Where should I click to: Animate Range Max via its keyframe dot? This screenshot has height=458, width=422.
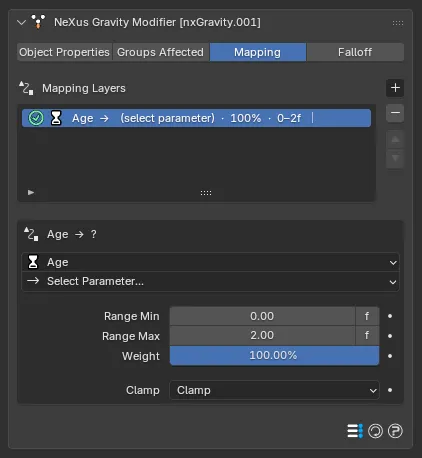click(x=390, y=336)
